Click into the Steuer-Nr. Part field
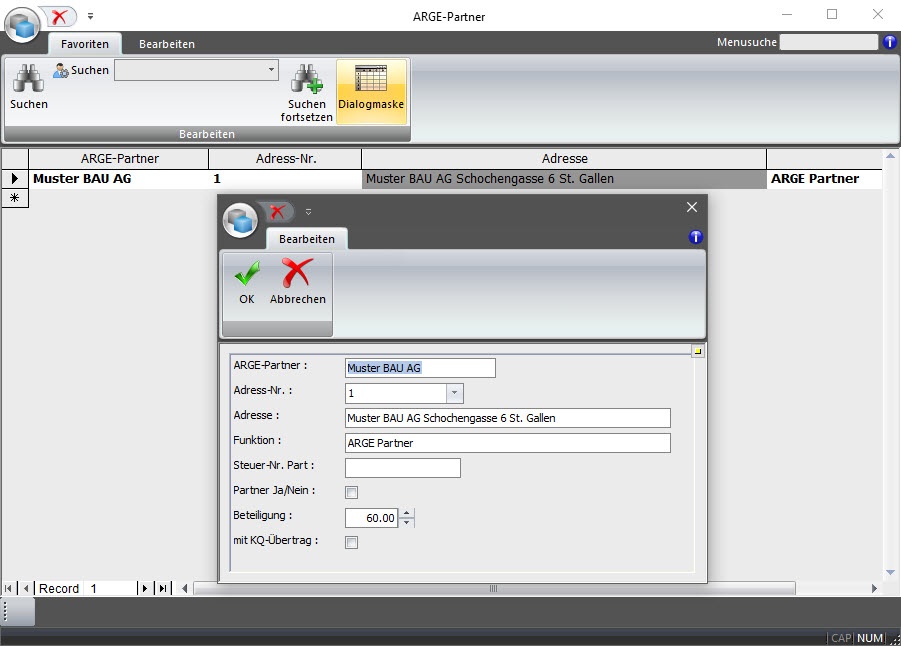The width and height of the screenshot is (901, 646). [402, 468]
